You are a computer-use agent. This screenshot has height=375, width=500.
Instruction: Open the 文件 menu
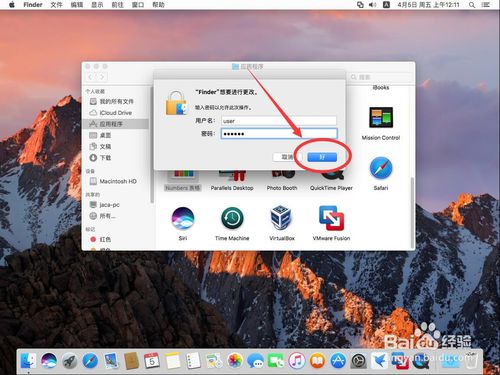56,5
